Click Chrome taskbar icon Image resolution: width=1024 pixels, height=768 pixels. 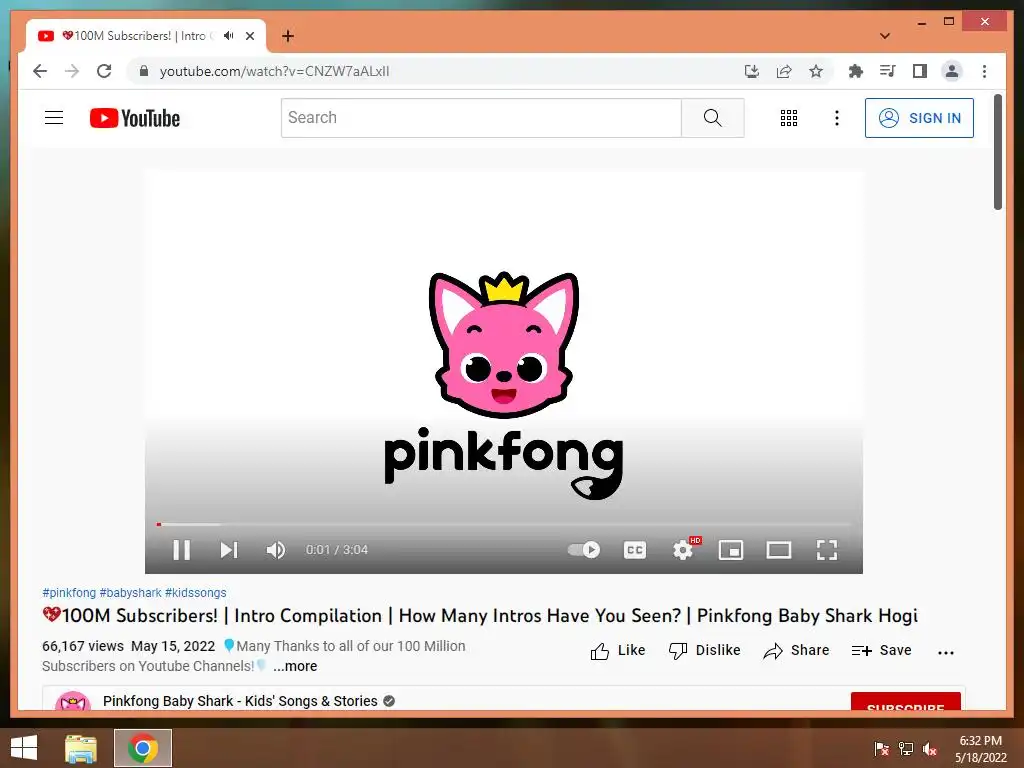pos(143,748)
